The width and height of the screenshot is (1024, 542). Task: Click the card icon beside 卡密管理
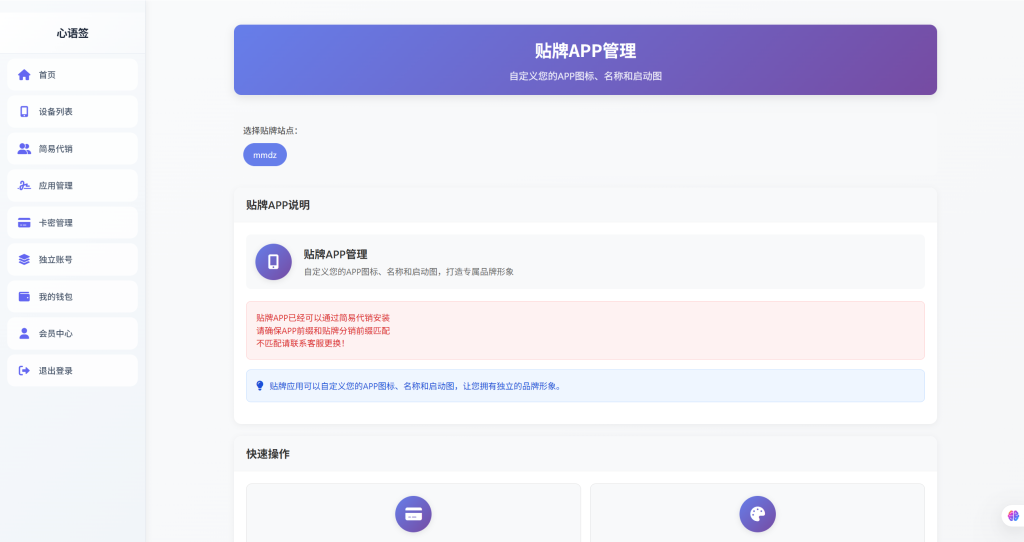pyautogui.click(x=24, y=223)
